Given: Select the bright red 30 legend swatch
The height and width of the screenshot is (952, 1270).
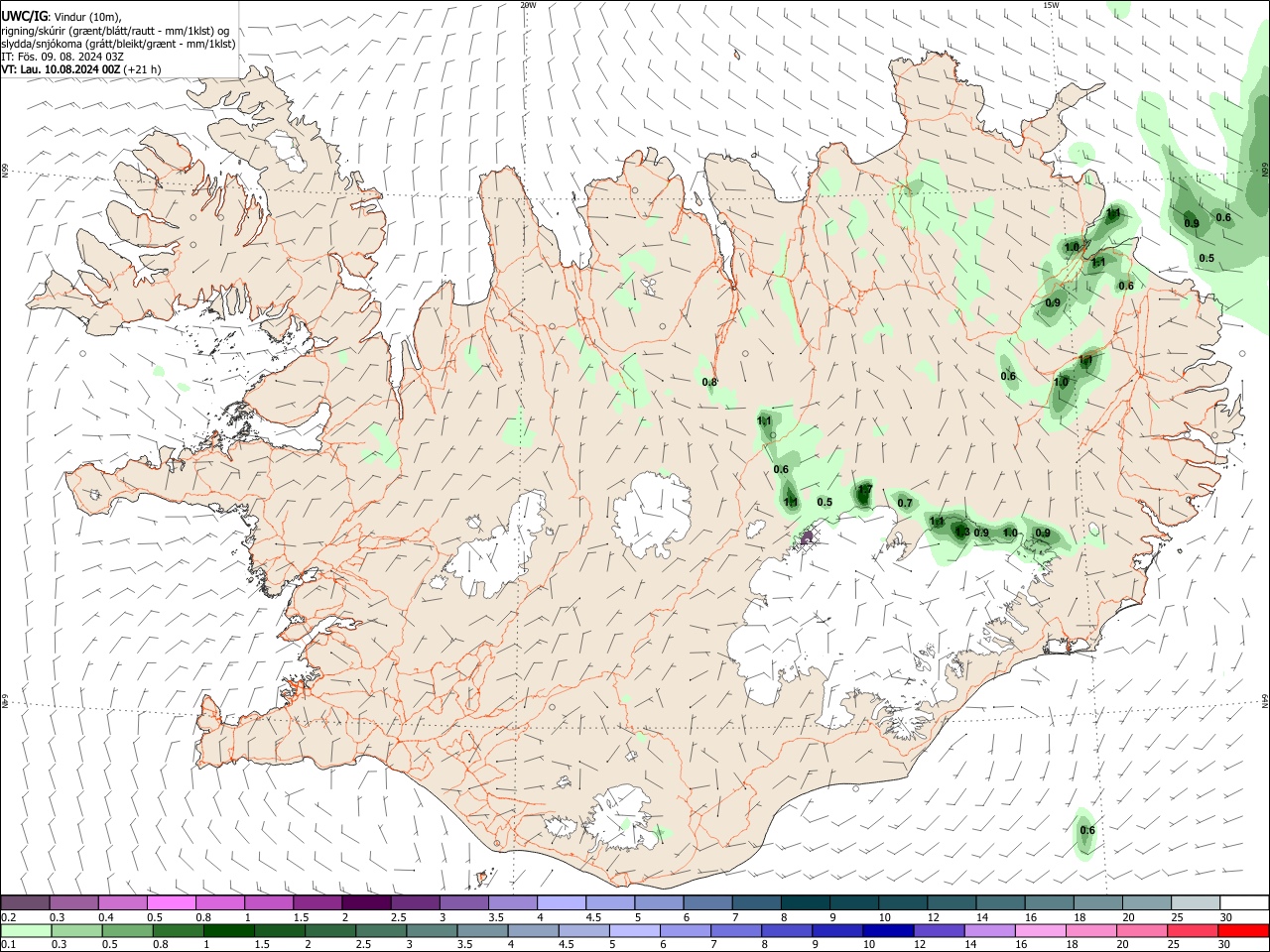Looking at the screenshot, I should (1243, 930).
